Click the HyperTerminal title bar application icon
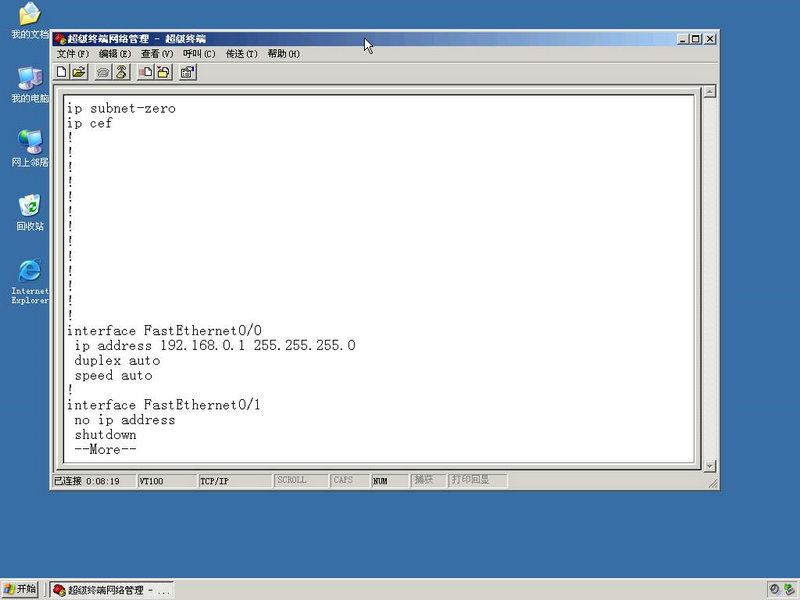This screenshot has width=800, height=600. pyautogui.click(x=60, y=39)
